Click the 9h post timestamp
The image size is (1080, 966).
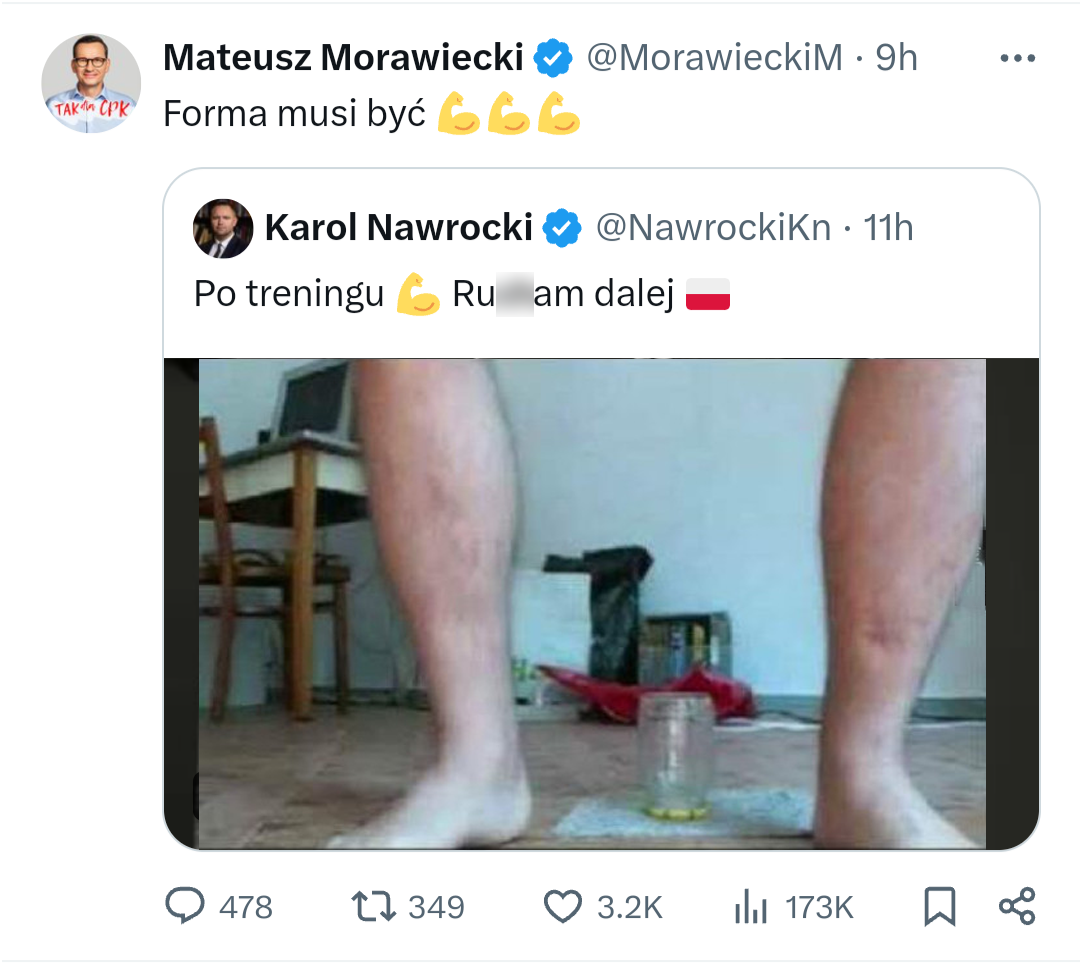(896, 58)
